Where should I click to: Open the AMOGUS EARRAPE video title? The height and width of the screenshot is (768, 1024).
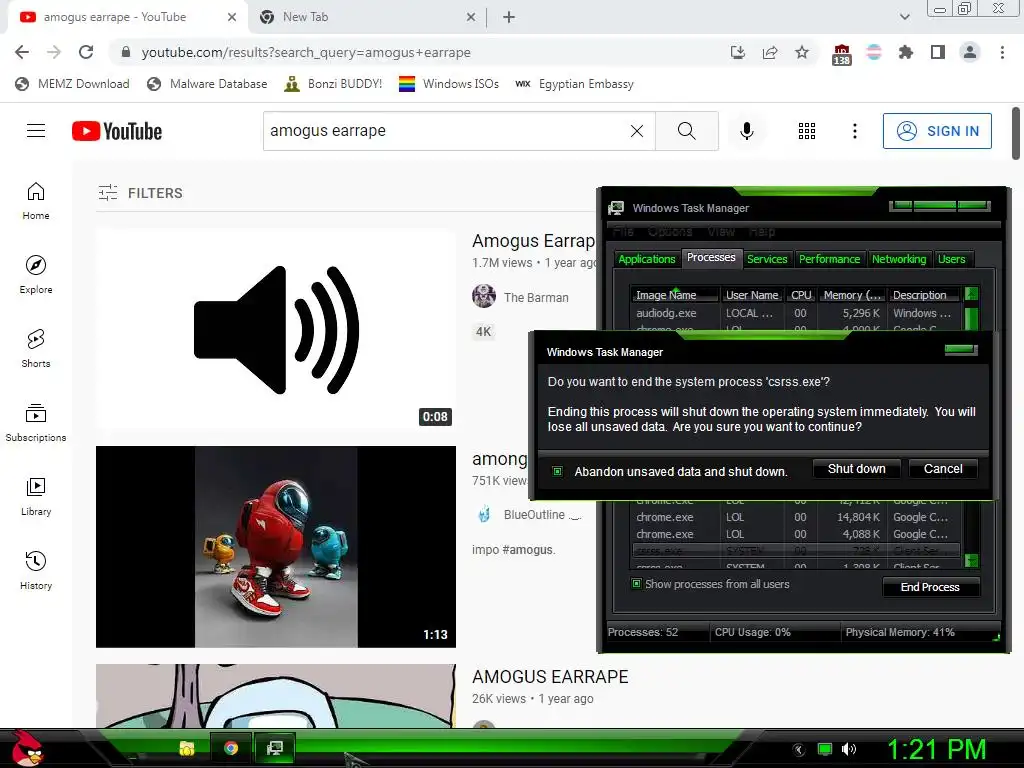(550, 677)
